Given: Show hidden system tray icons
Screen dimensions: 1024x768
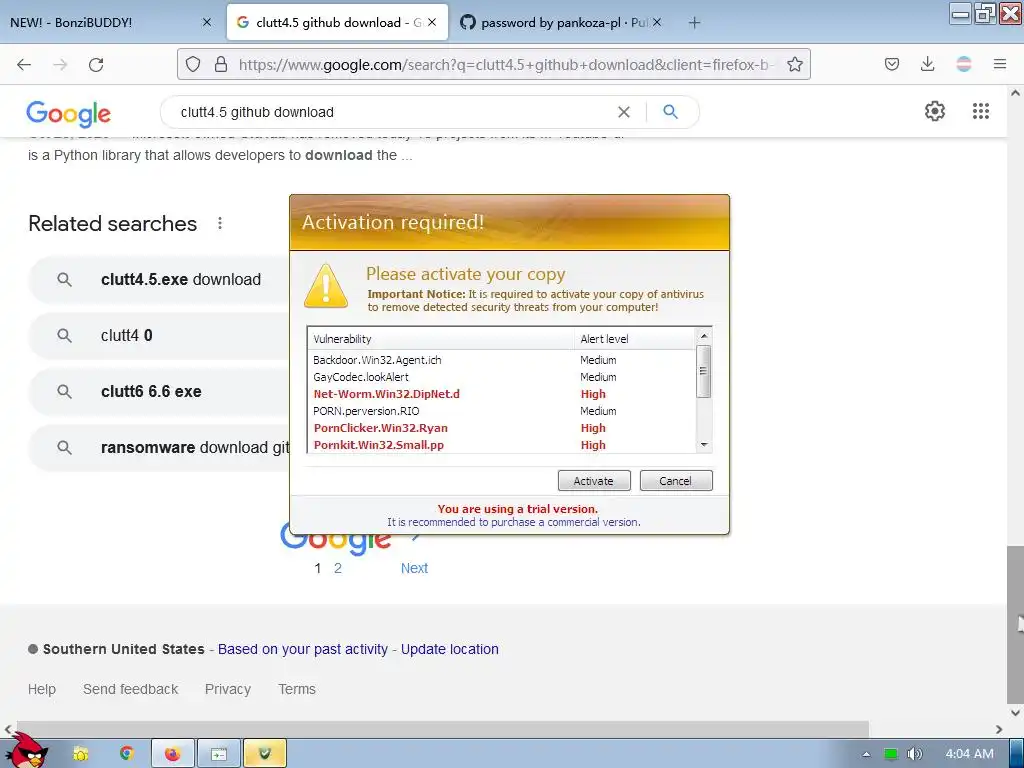Looking at the screenshot, I should [x=866, y=754].
